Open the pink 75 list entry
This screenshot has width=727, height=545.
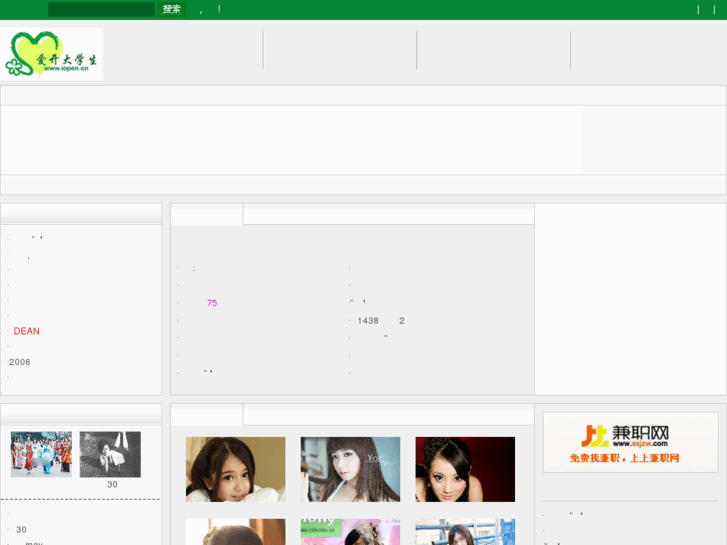[x=212, y=303]
